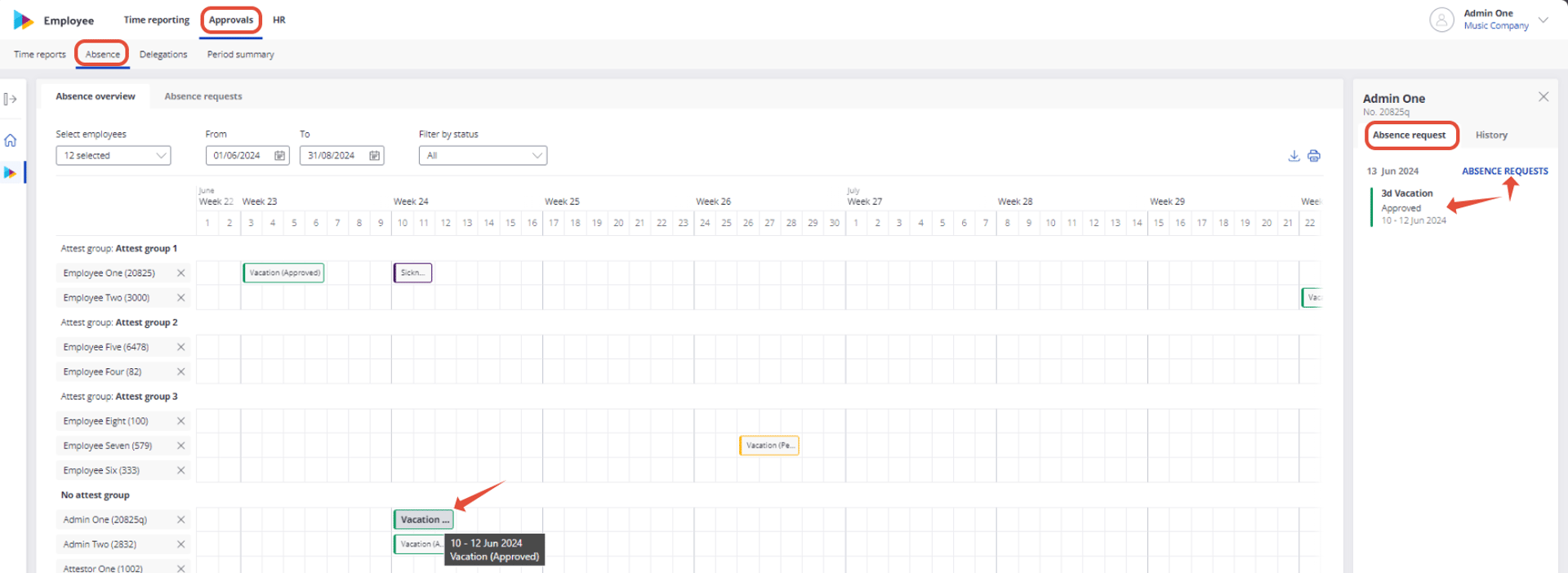Click the ABSENCE REQUESTS link
The image size is (1568, 573).
[1504, 171]
